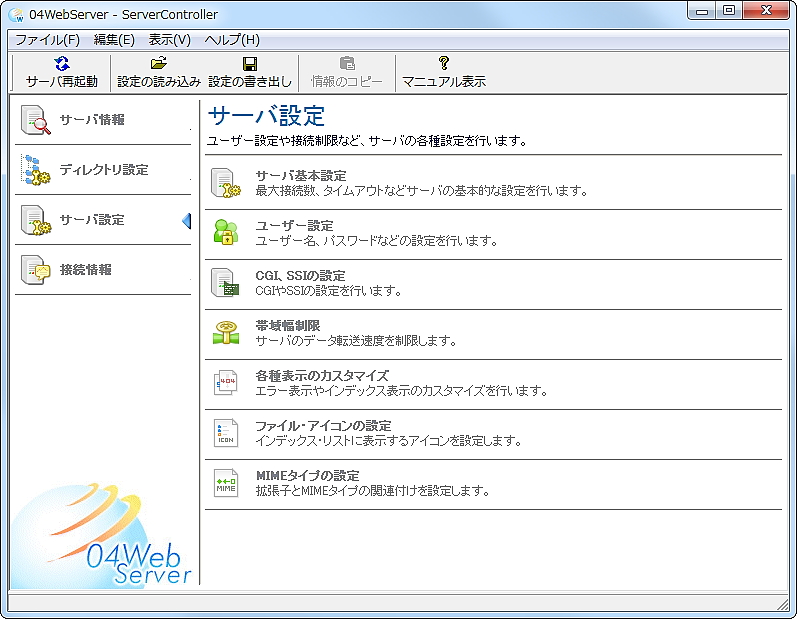Select サーバ情報 label in the sidebar
797x619 pixels.
coord(92,120)
